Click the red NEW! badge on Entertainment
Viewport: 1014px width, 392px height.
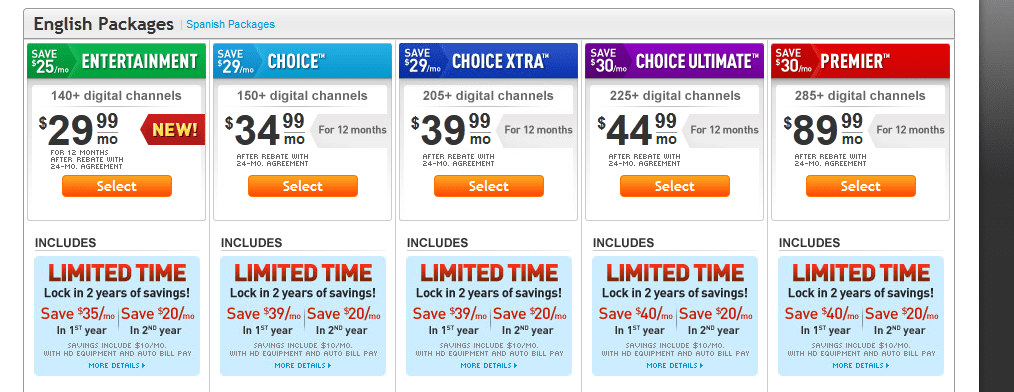[x=173, y=129]
